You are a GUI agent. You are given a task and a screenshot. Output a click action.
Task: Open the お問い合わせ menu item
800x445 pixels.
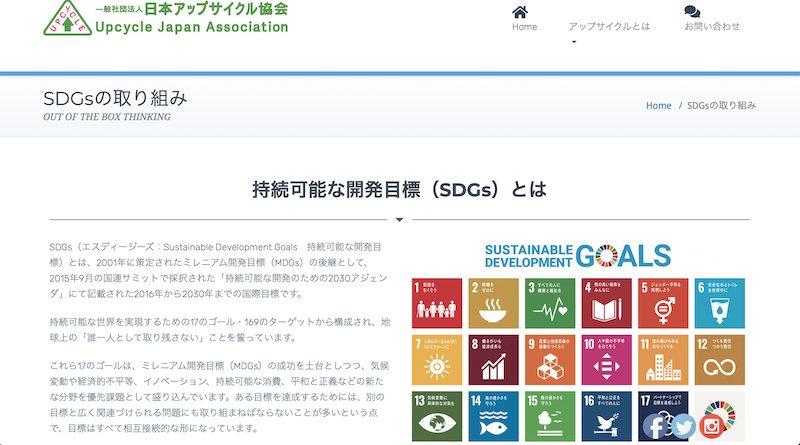click(x=712, y=26)
